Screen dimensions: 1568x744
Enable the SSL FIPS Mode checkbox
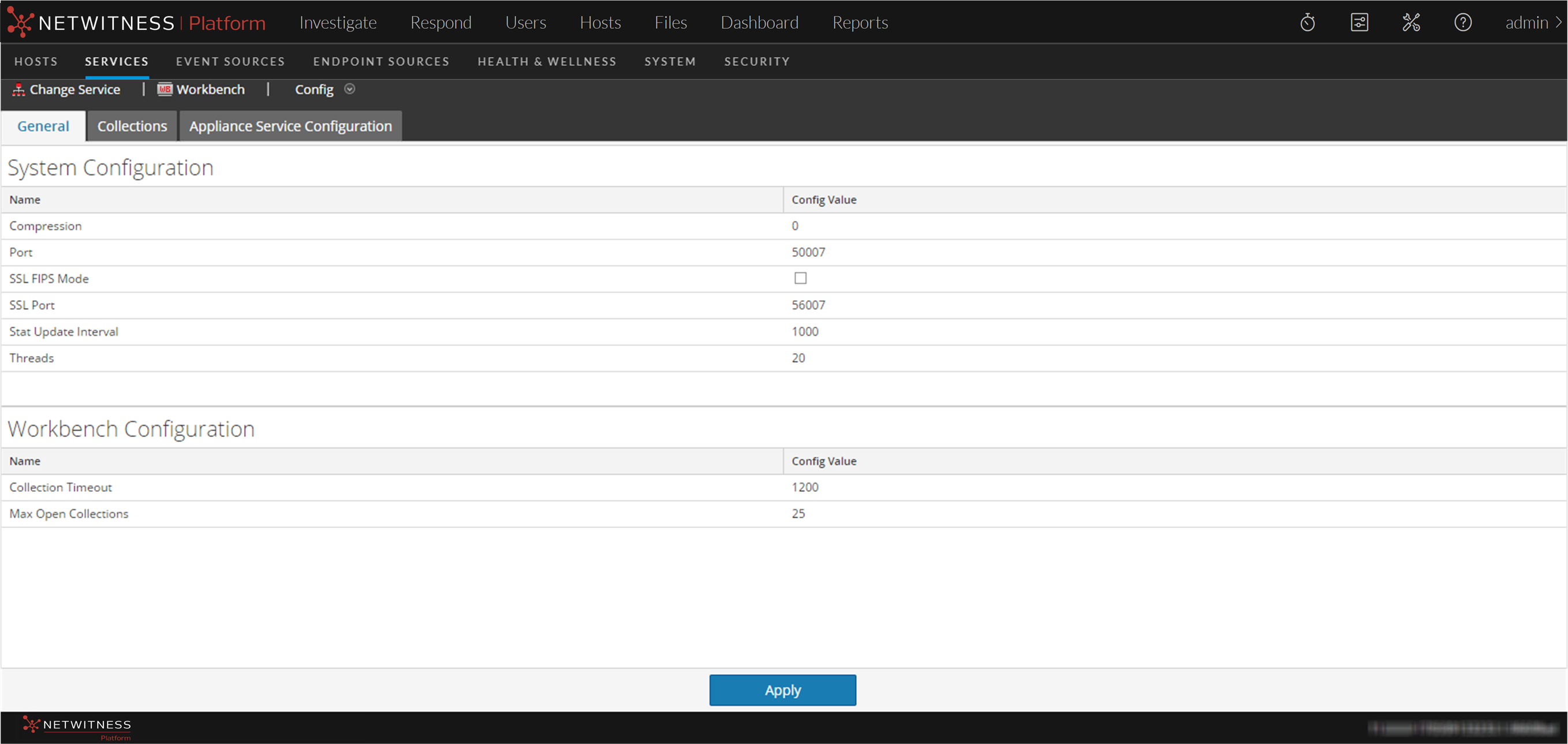(800, 278)
